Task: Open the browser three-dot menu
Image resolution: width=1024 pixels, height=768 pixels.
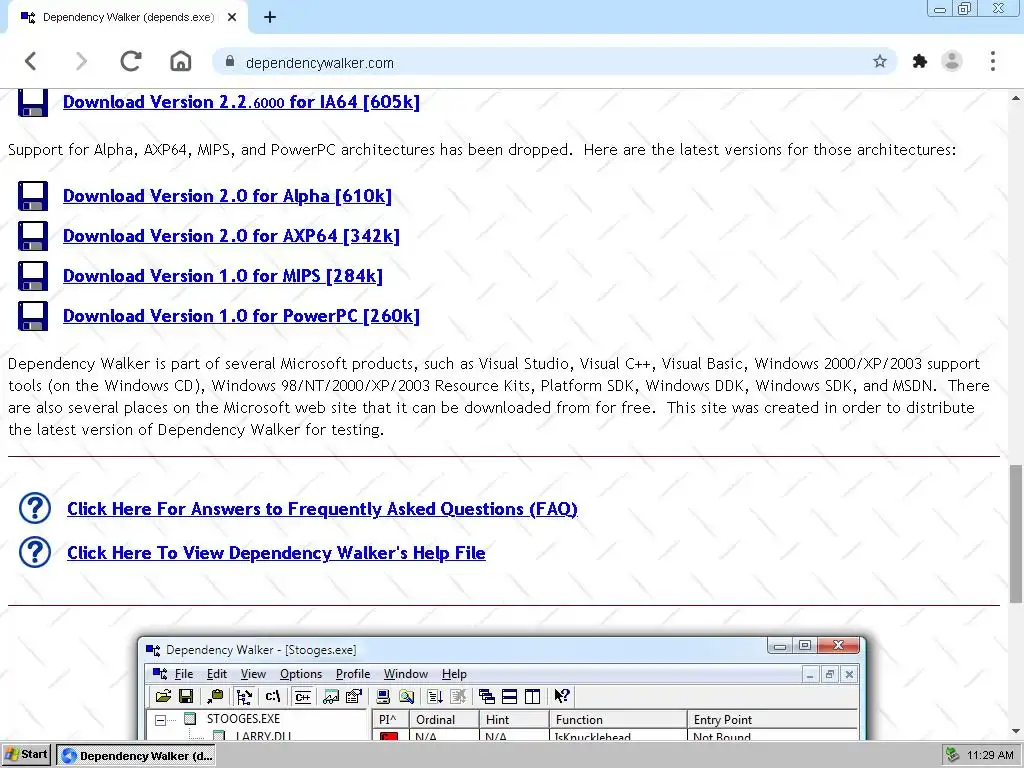Action: pos(993,61)
